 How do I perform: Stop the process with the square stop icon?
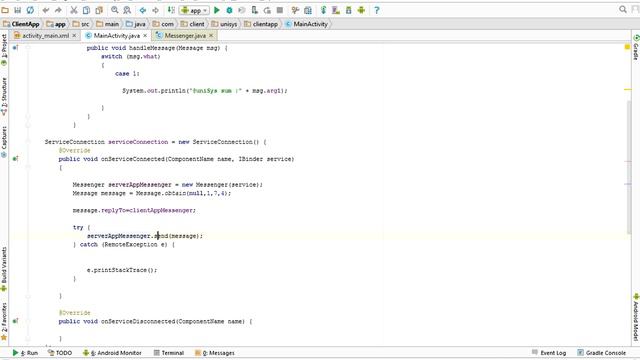click(280, 10)
